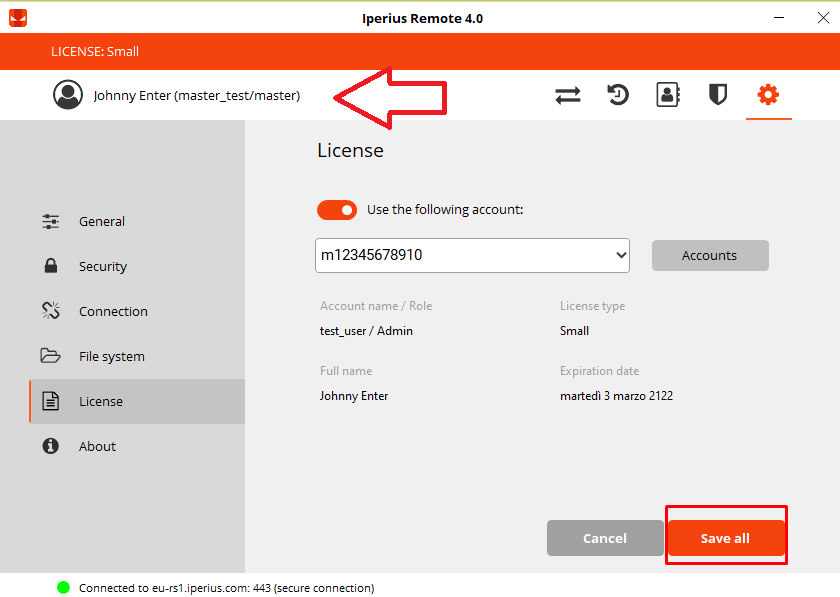Image resolution: width=840 pixels, height=597 pixels.
Task: Click the 'Iperius Remote 4.0' window title
Action: click(x=423, y=19)
